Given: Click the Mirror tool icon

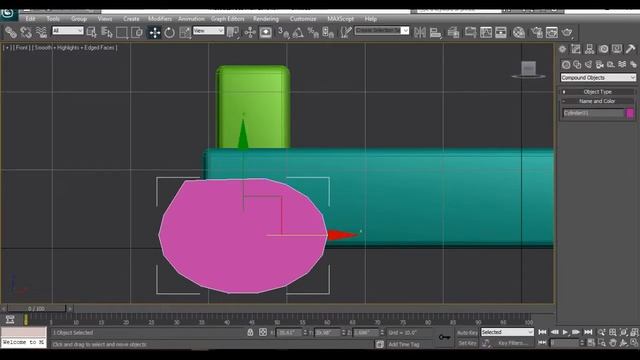Looking at the screenshot, I should [420, 32].
